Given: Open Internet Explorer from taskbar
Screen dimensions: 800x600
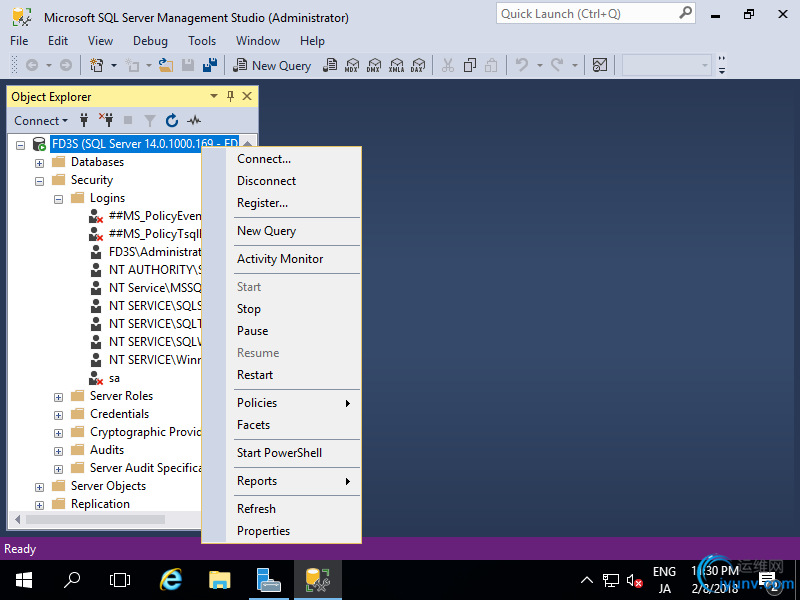Looking at the screenshot, I should coord(171,580).
